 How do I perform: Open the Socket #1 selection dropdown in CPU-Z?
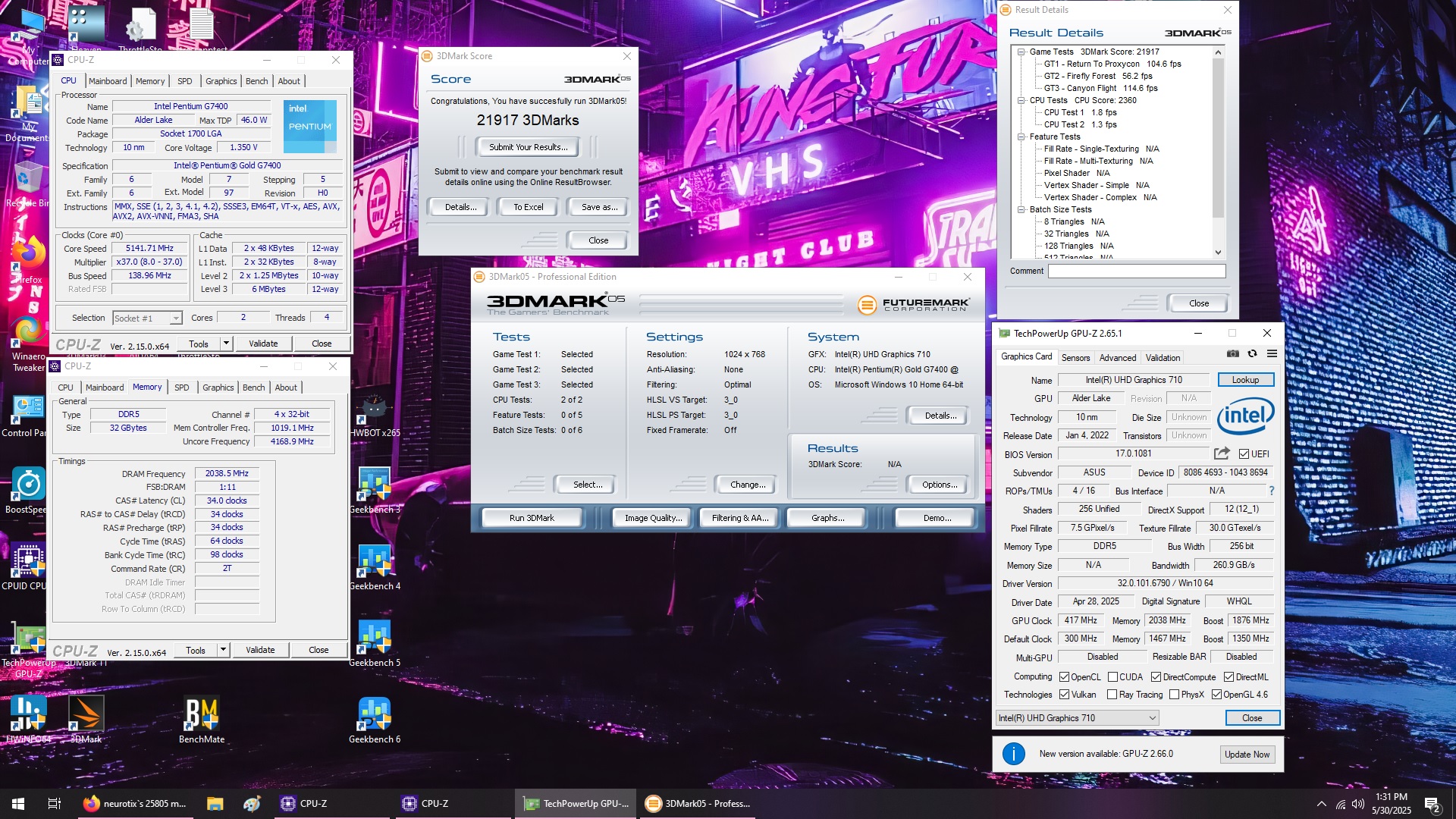(x=147, y=318)
